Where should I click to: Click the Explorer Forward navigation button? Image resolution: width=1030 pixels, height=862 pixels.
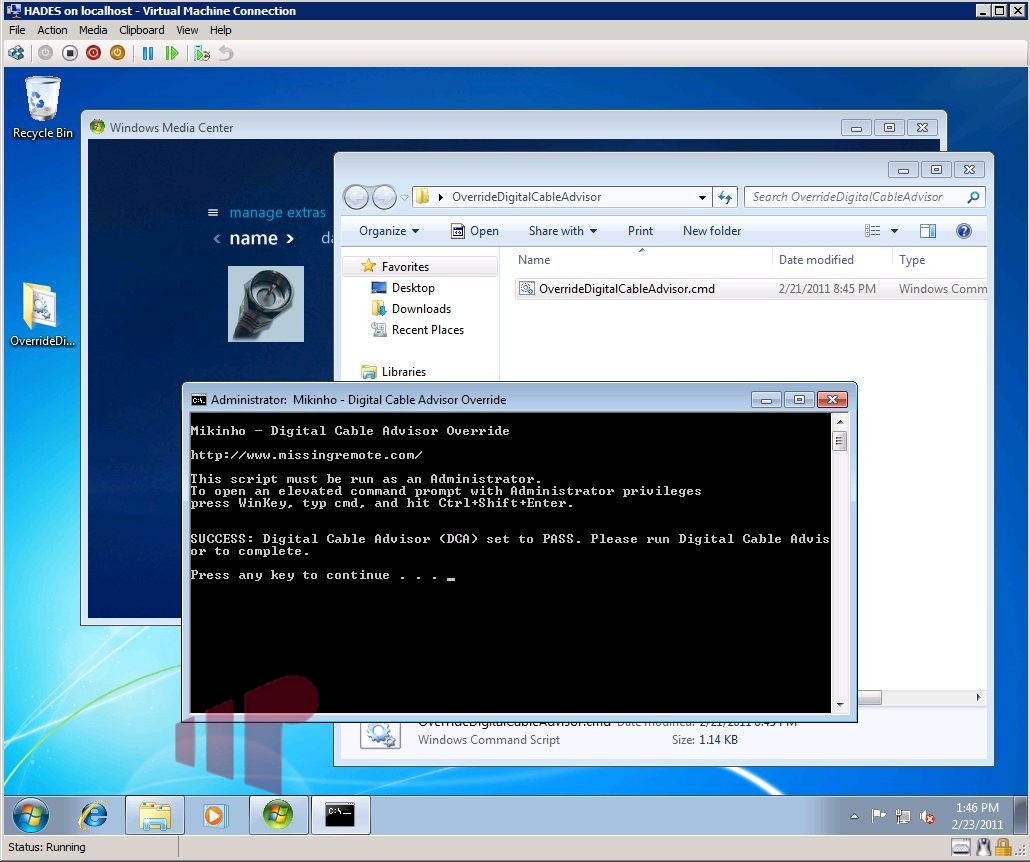click(x=384, y=196)
